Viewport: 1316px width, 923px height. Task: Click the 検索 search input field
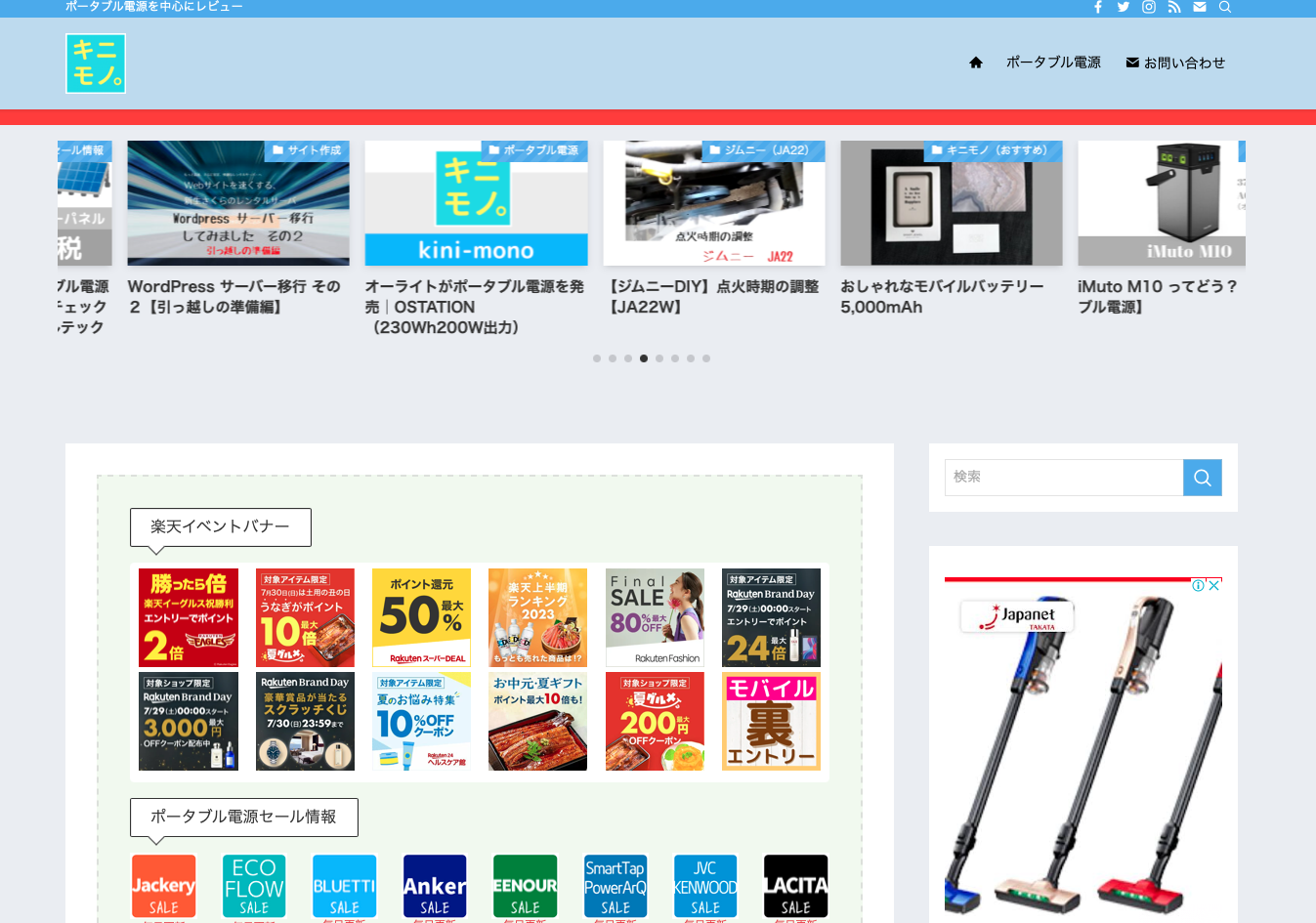[x=1064, y=478]
